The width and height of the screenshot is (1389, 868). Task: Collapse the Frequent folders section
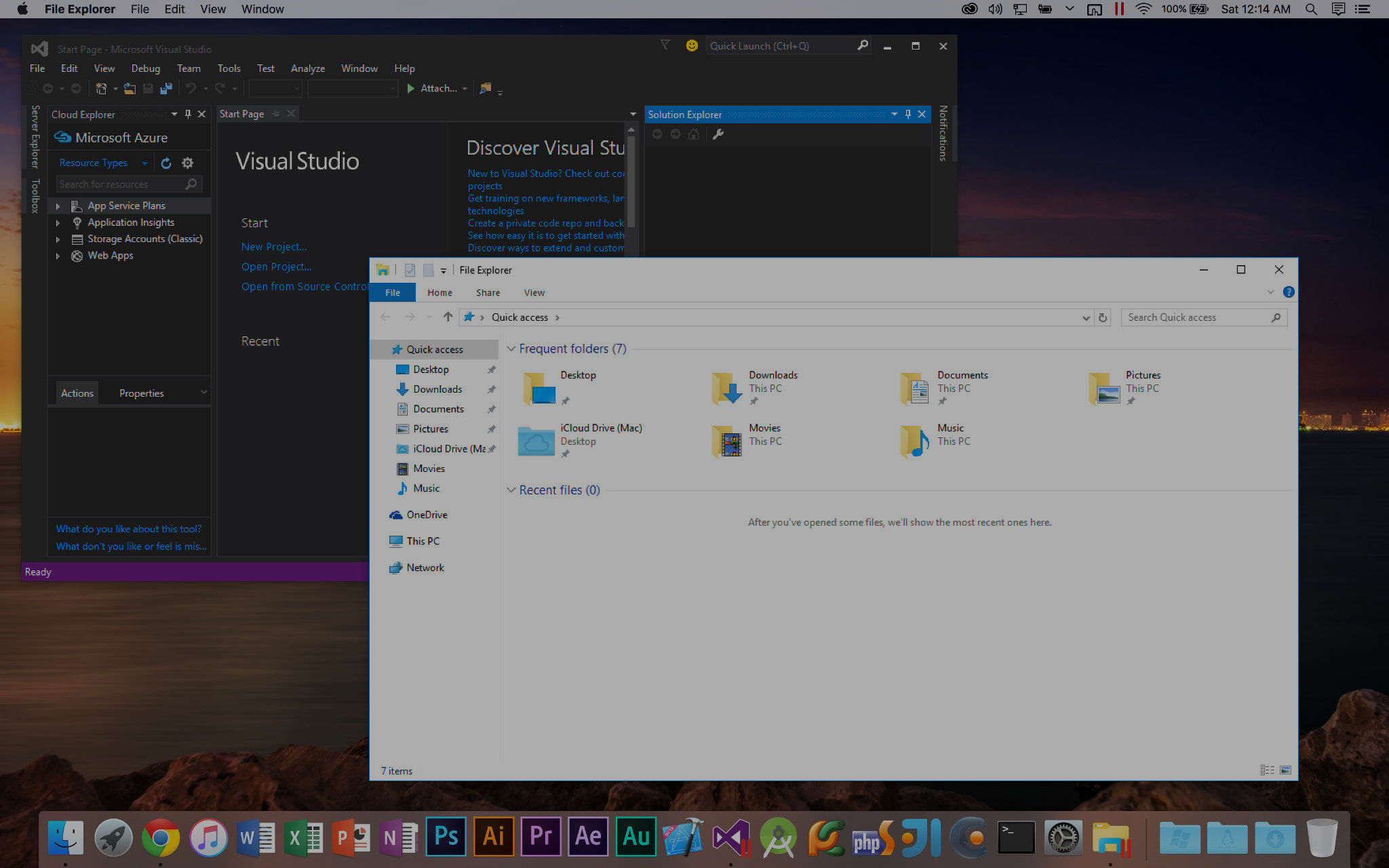[x=511, y=349]
